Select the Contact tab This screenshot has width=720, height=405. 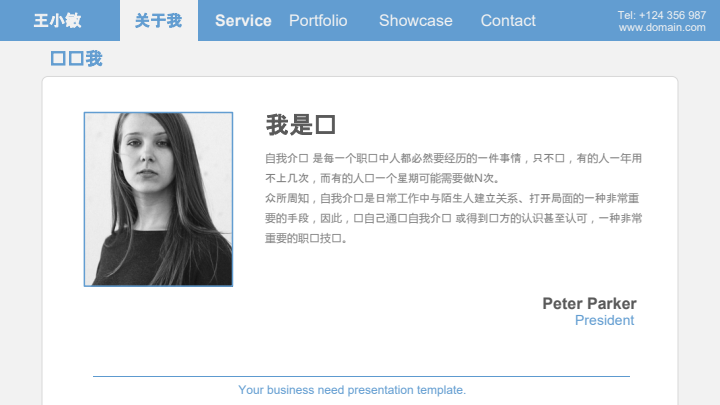coord(508,21)
